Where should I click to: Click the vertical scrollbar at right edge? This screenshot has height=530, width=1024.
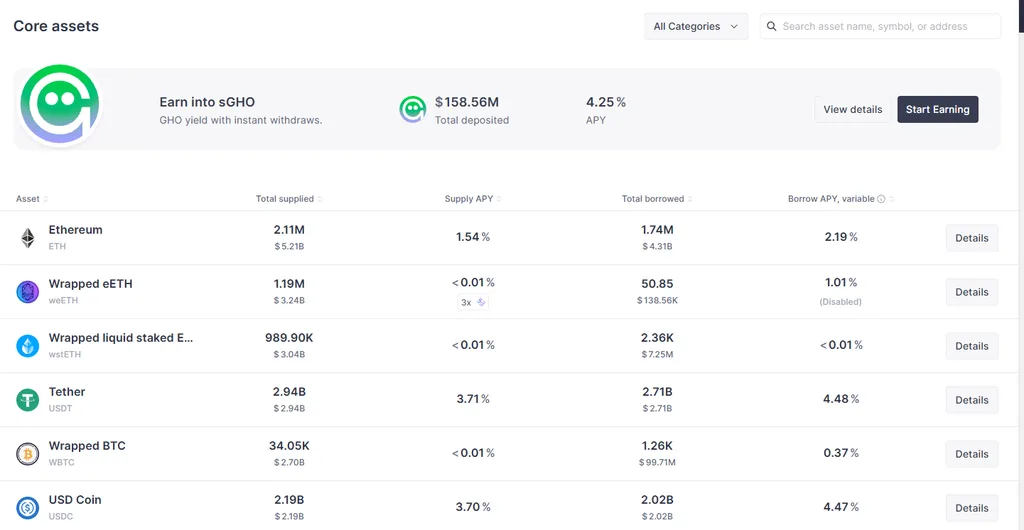click(1021, 16)
